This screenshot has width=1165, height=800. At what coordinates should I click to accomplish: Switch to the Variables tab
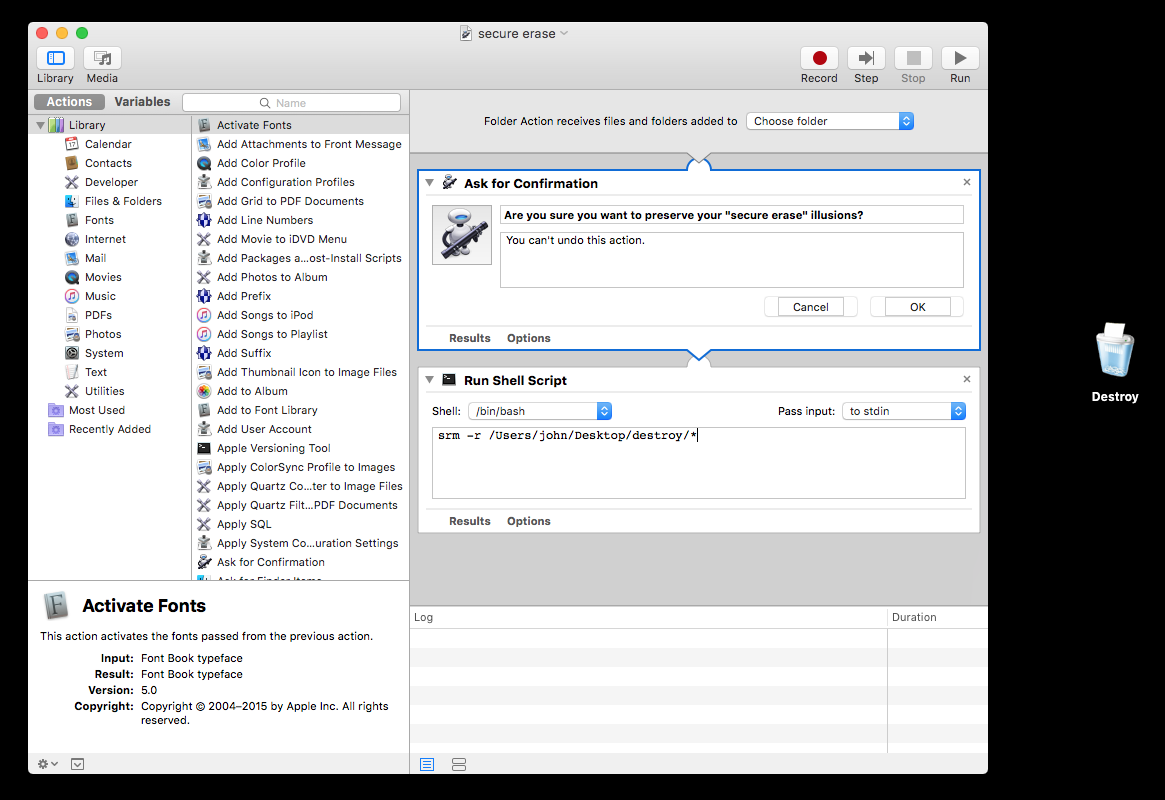142,102
